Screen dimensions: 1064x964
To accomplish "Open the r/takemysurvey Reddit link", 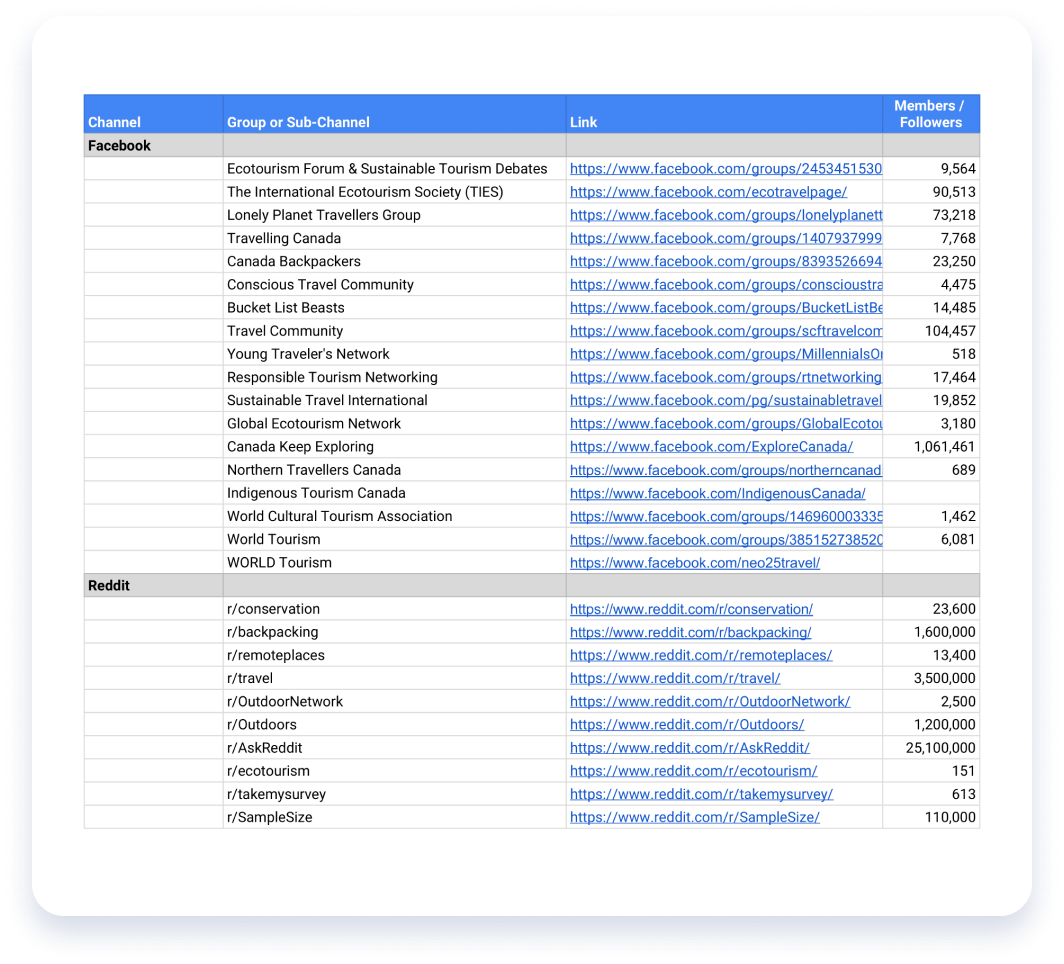I will tap(701, 794).
